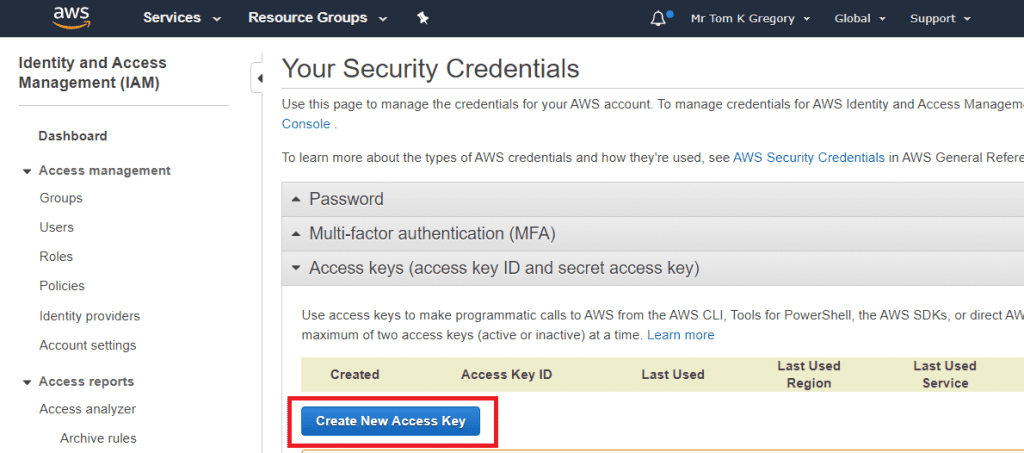Expand the Password section
The width and height of the screenshot is (1024, 453).
[x=346, y=199]
